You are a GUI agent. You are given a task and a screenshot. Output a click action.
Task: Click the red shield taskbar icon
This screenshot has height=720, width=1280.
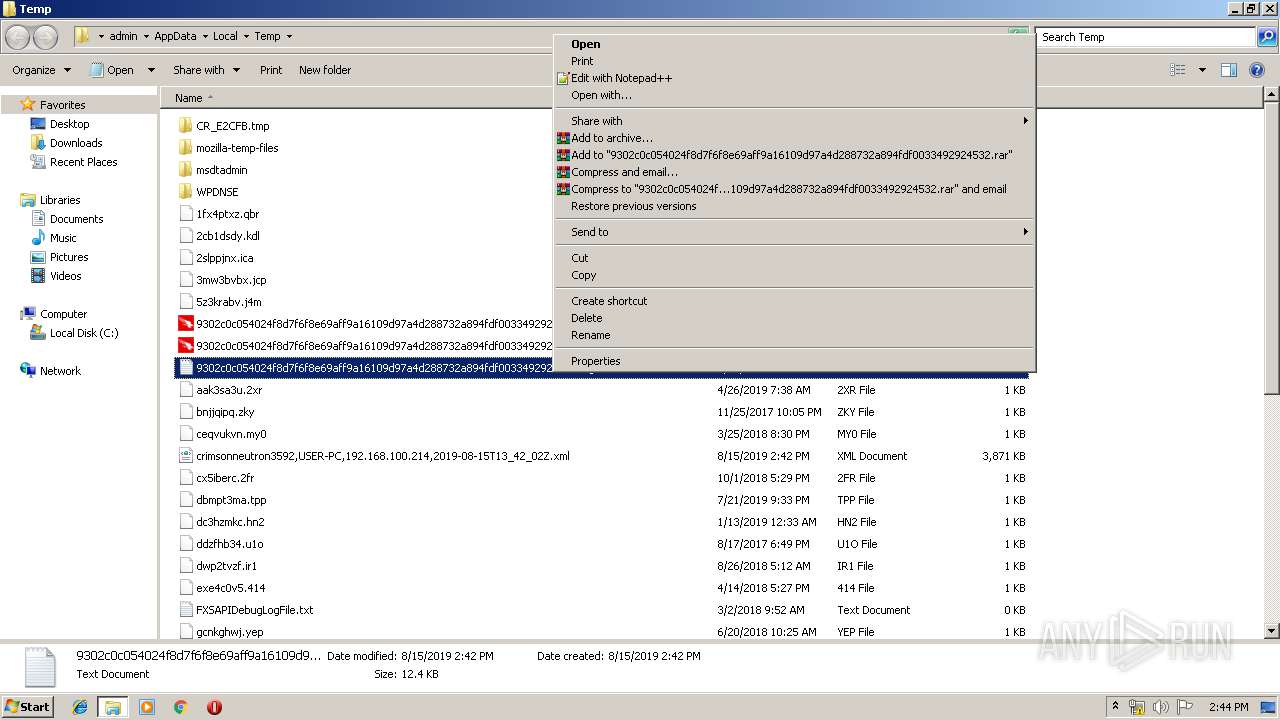pyautogui.click(x=214, y=707)
